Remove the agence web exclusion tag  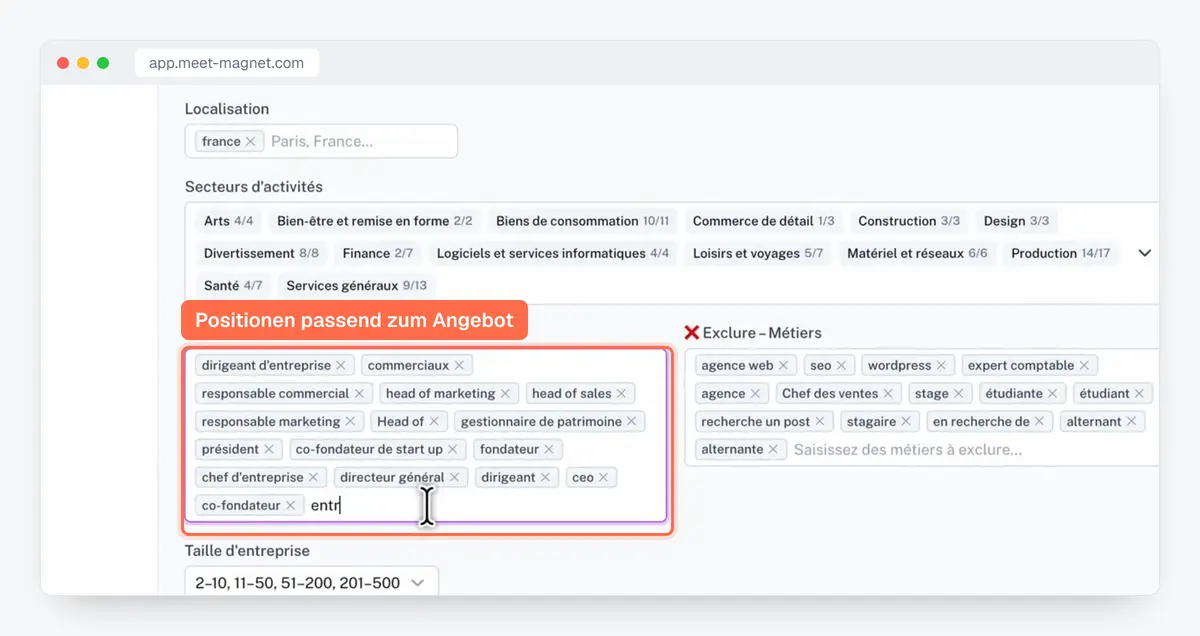(x=783, y=366)
